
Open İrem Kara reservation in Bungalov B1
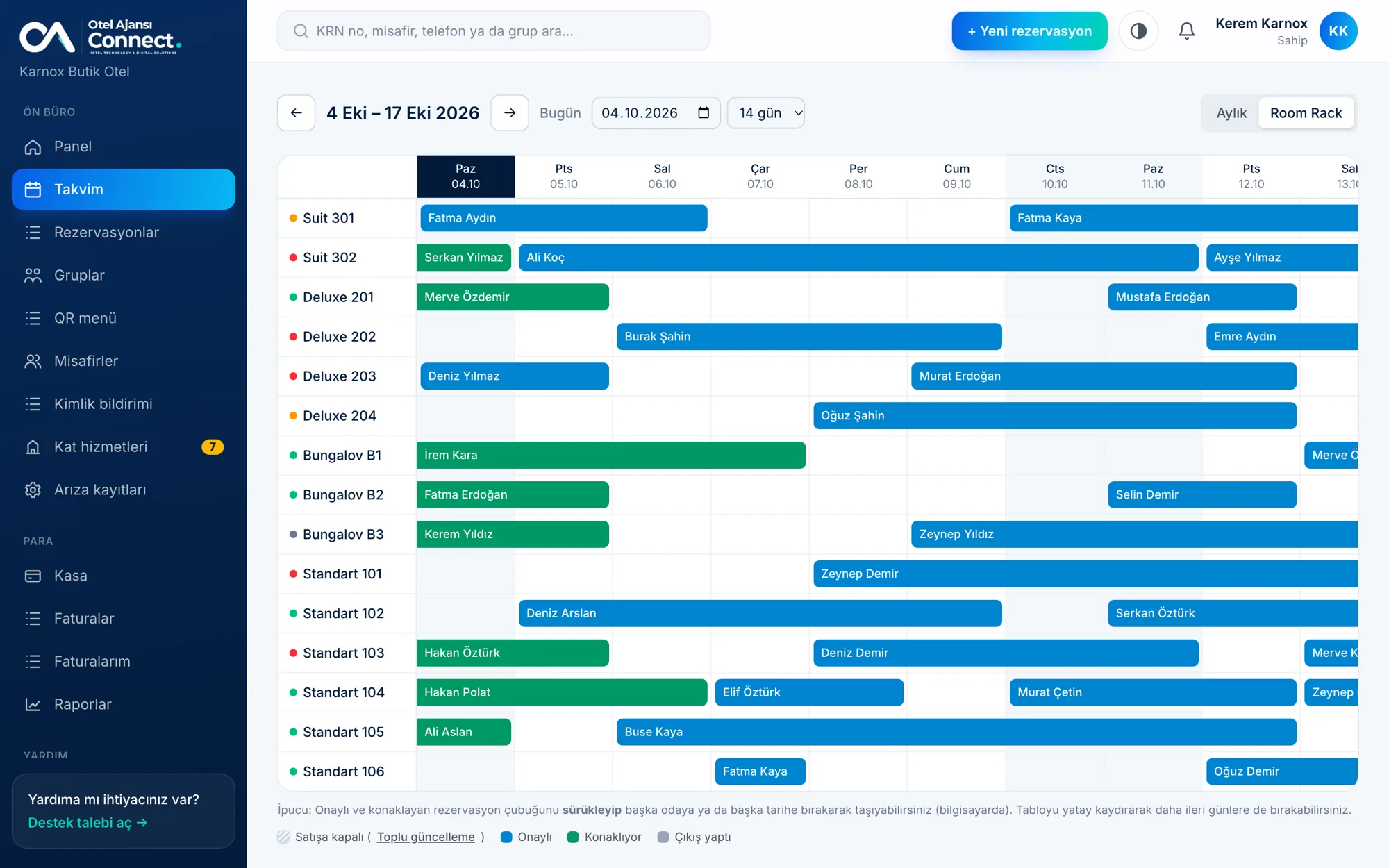611,456
